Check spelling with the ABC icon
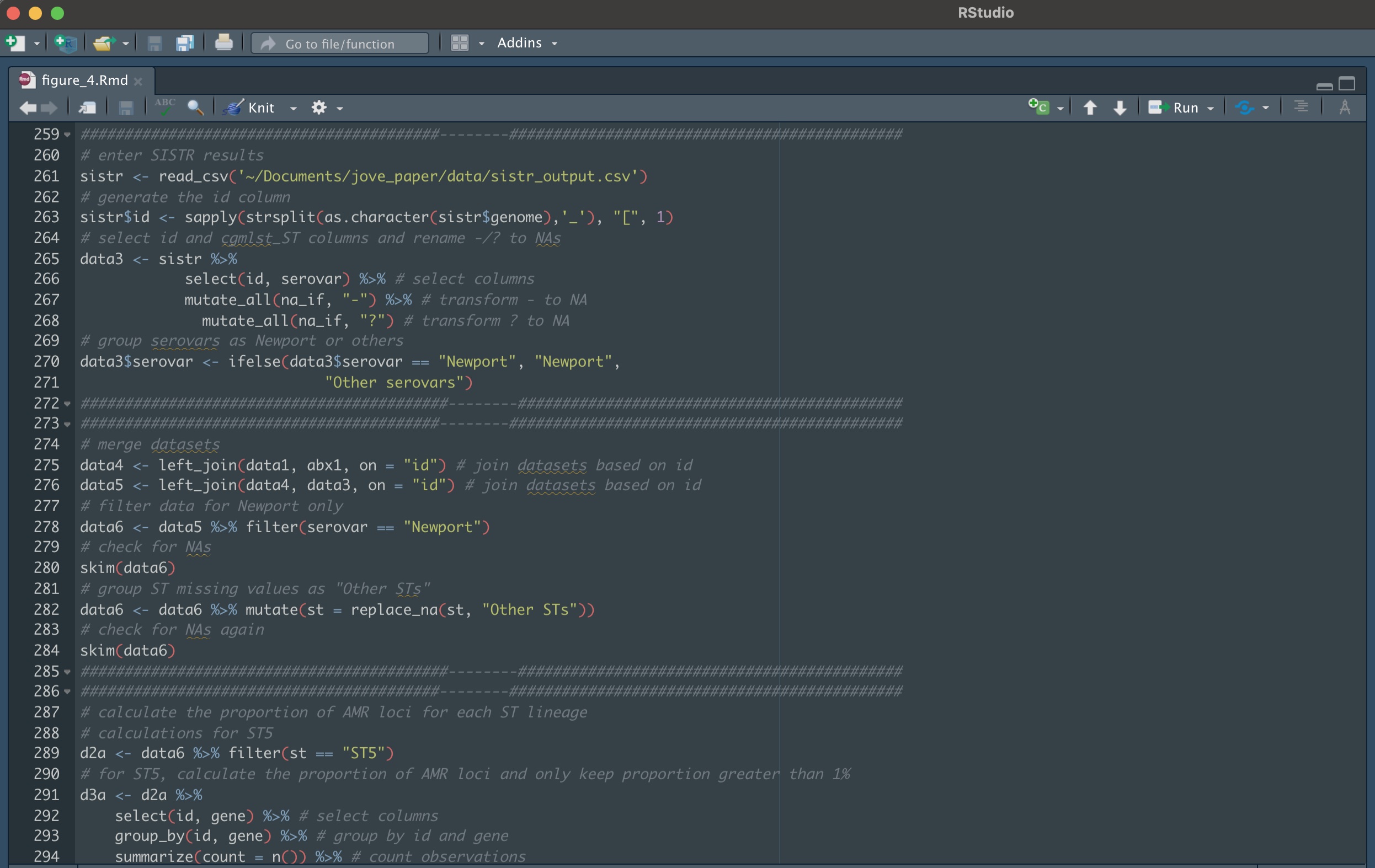Image resolution: width=1375 pixels, height=868 pixels. pos(164,108)
